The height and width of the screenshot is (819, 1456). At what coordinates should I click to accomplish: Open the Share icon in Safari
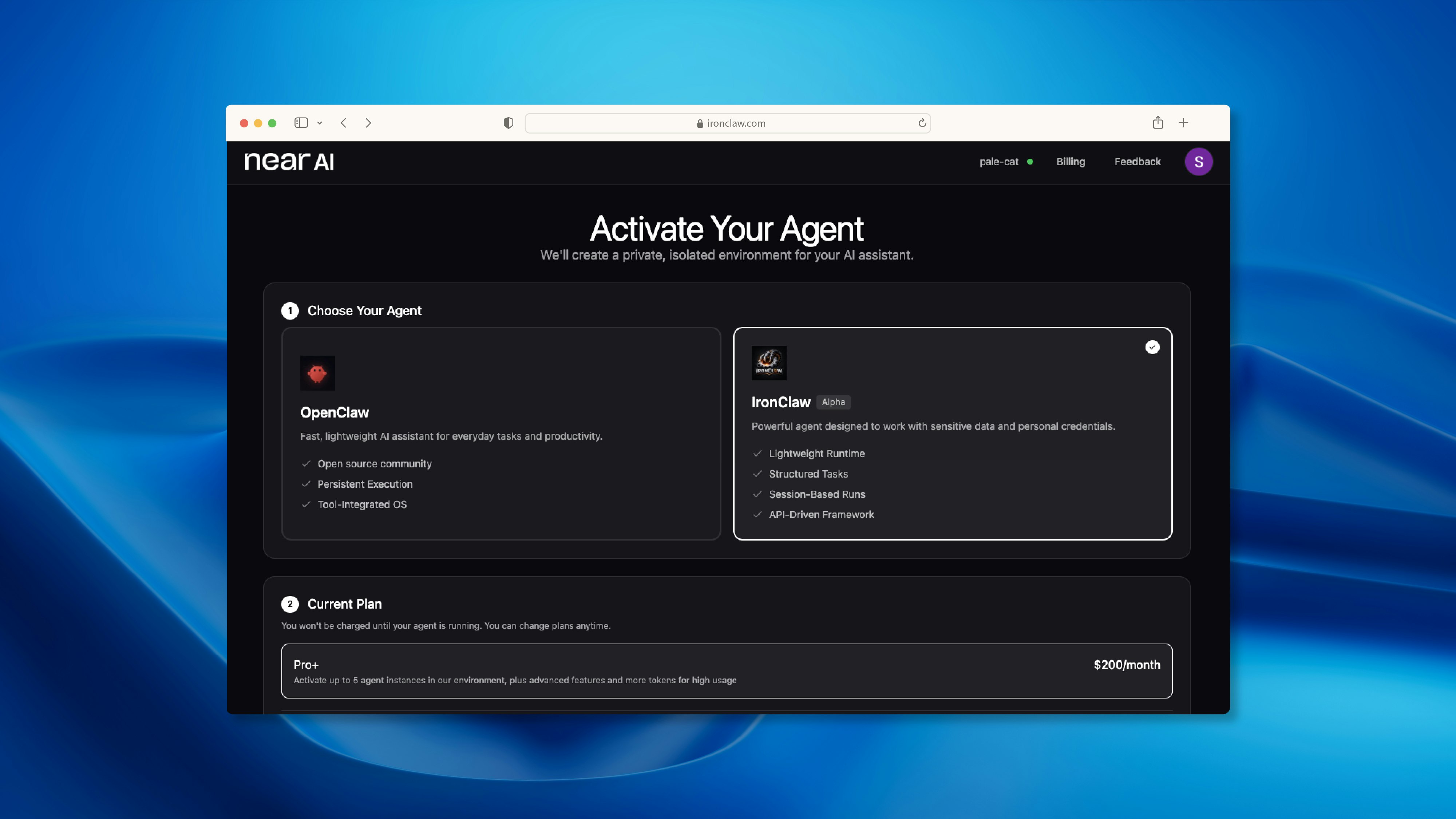(1158, 123)
